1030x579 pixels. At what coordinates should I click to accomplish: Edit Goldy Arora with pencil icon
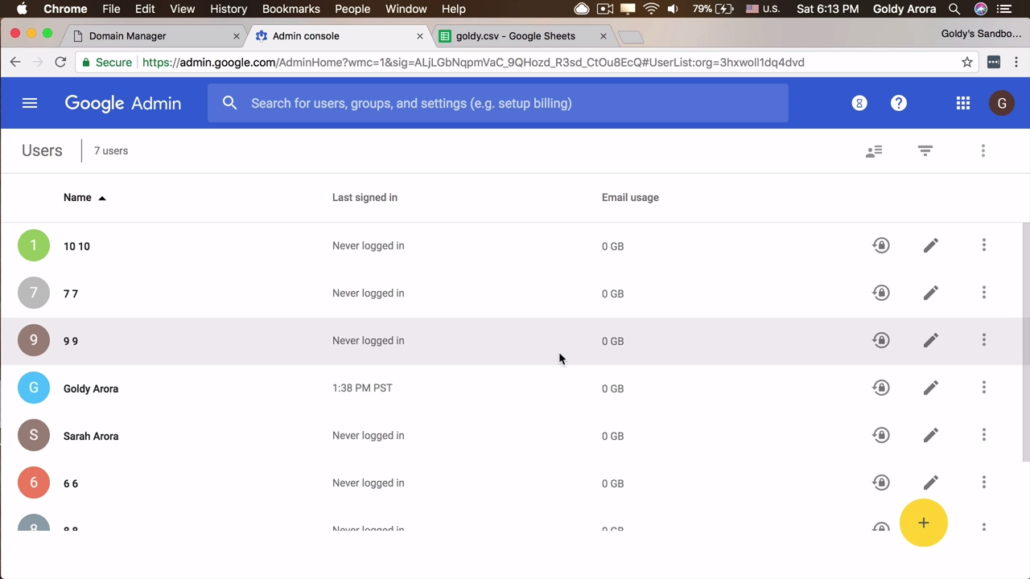[x=930, y=388]
